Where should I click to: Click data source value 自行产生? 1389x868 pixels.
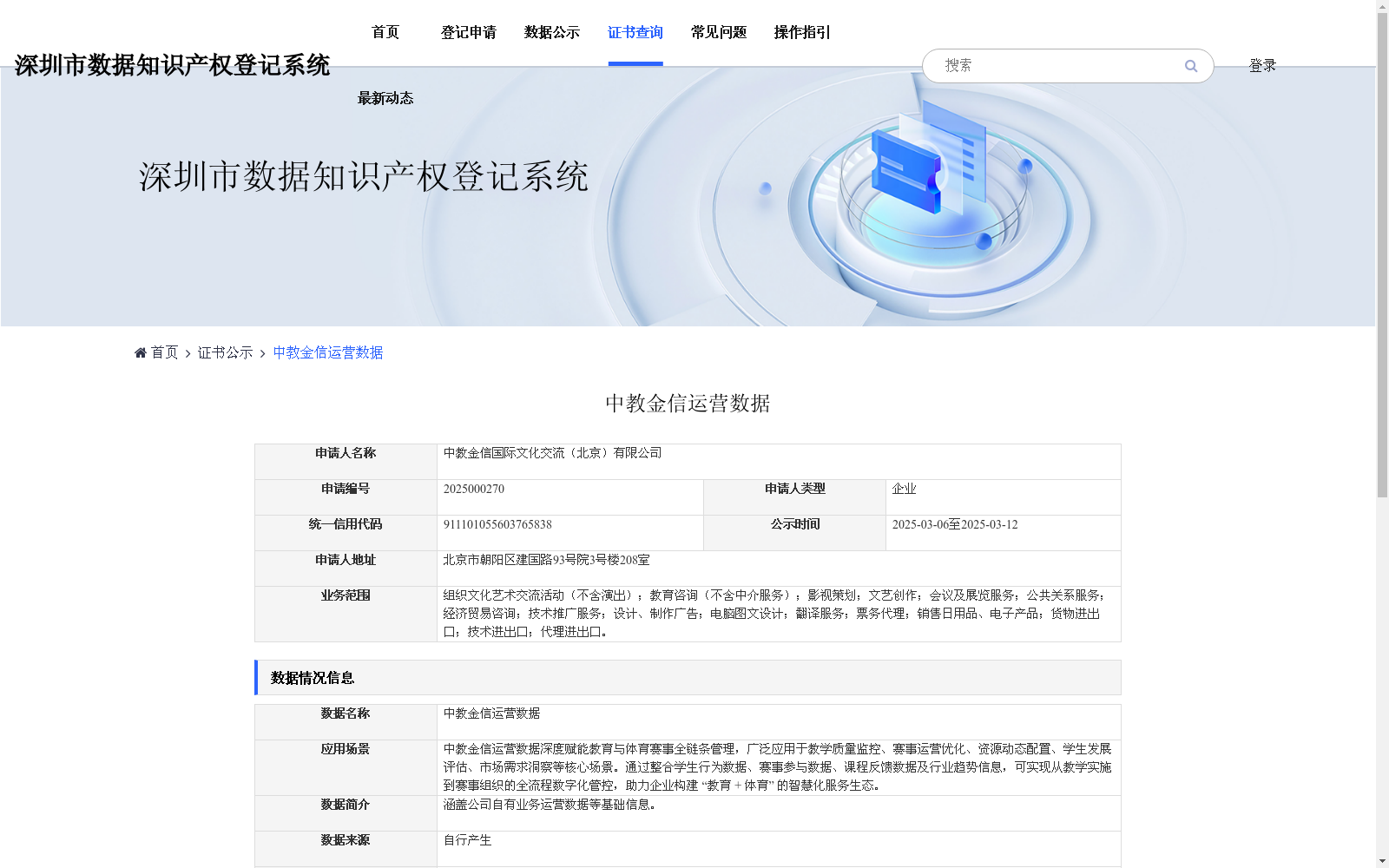467,840
